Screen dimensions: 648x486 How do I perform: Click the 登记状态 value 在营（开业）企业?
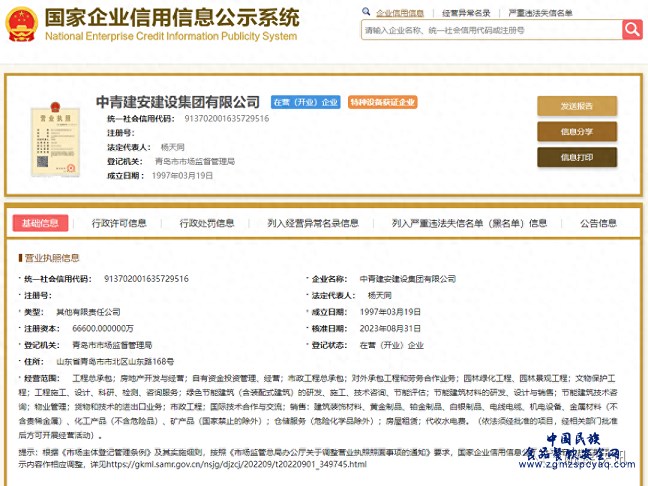tap(391, 345)
